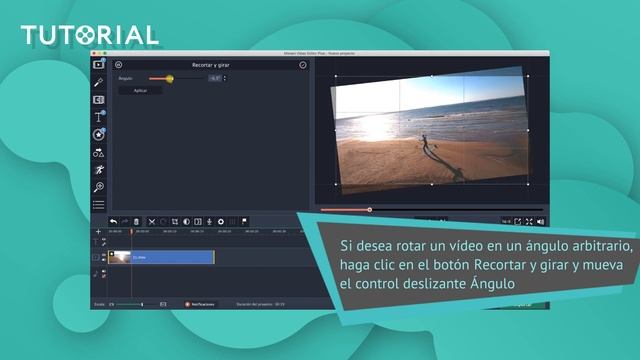Click the Crop and rotate icon
640x360 pixels.
pyautogui.click(x=175, y=222)
